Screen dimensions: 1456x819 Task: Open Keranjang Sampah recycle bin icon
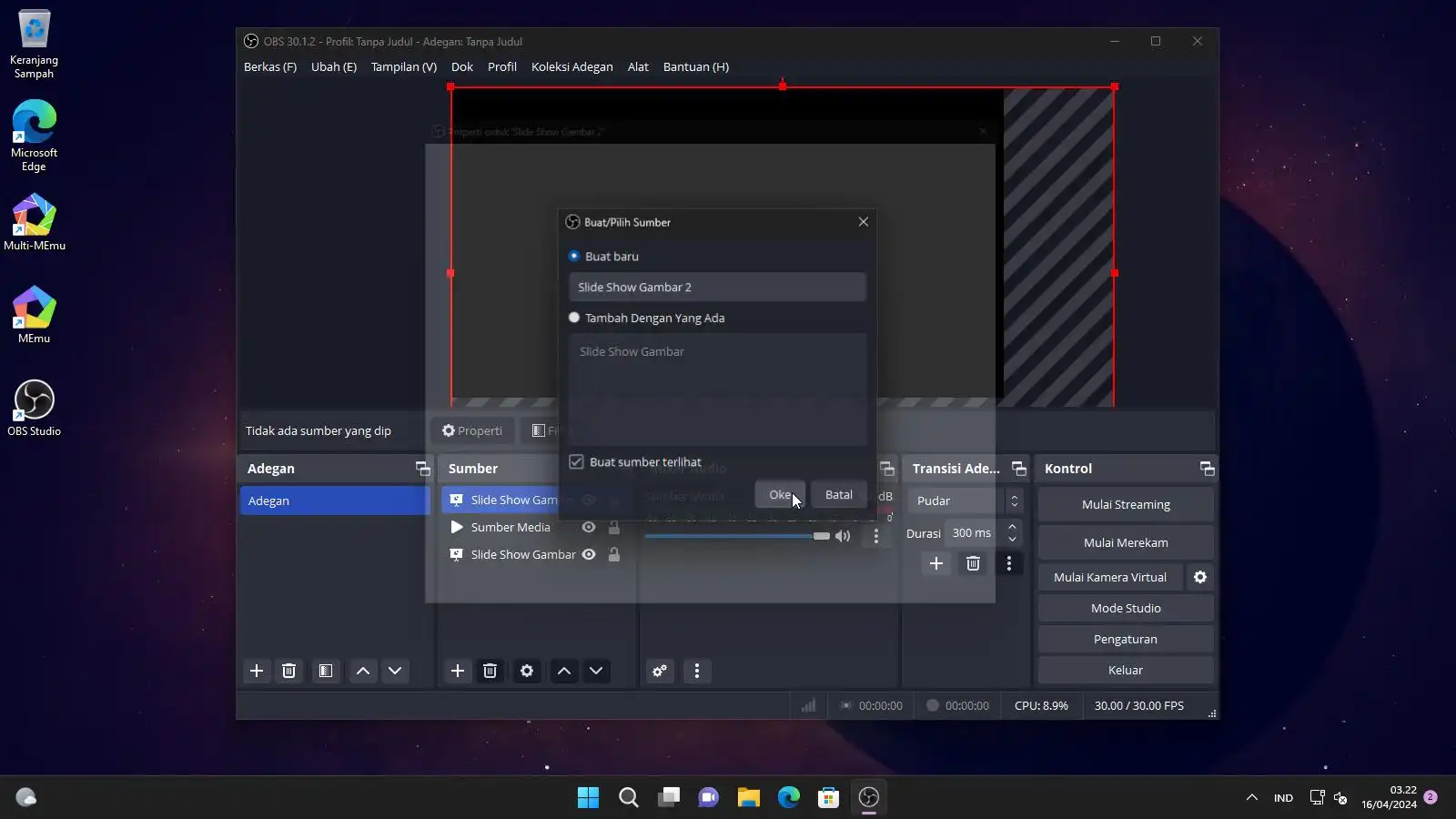35,44
